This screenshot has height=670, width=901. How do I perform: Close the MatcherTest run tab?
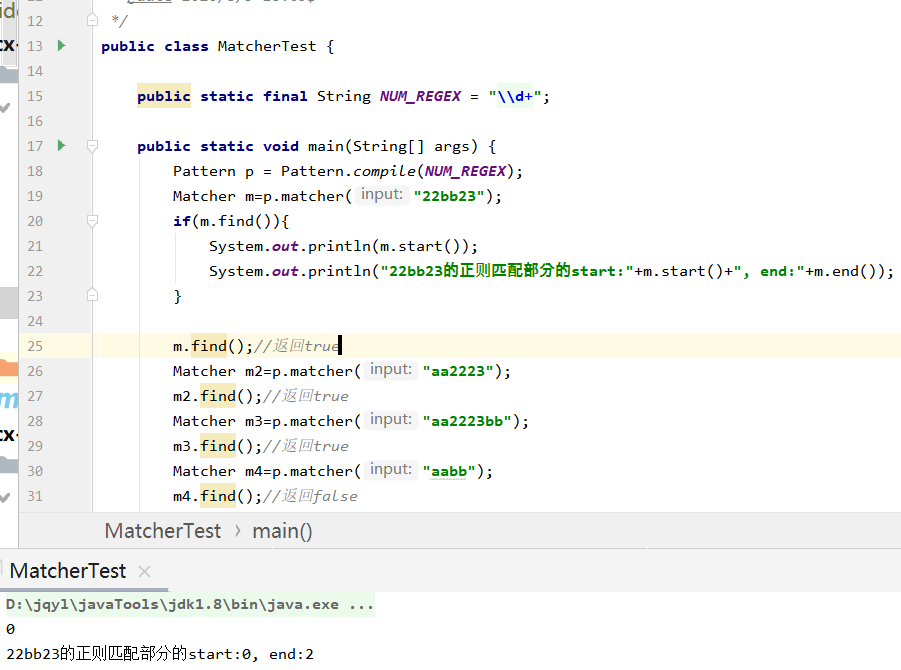coord(144,571)
